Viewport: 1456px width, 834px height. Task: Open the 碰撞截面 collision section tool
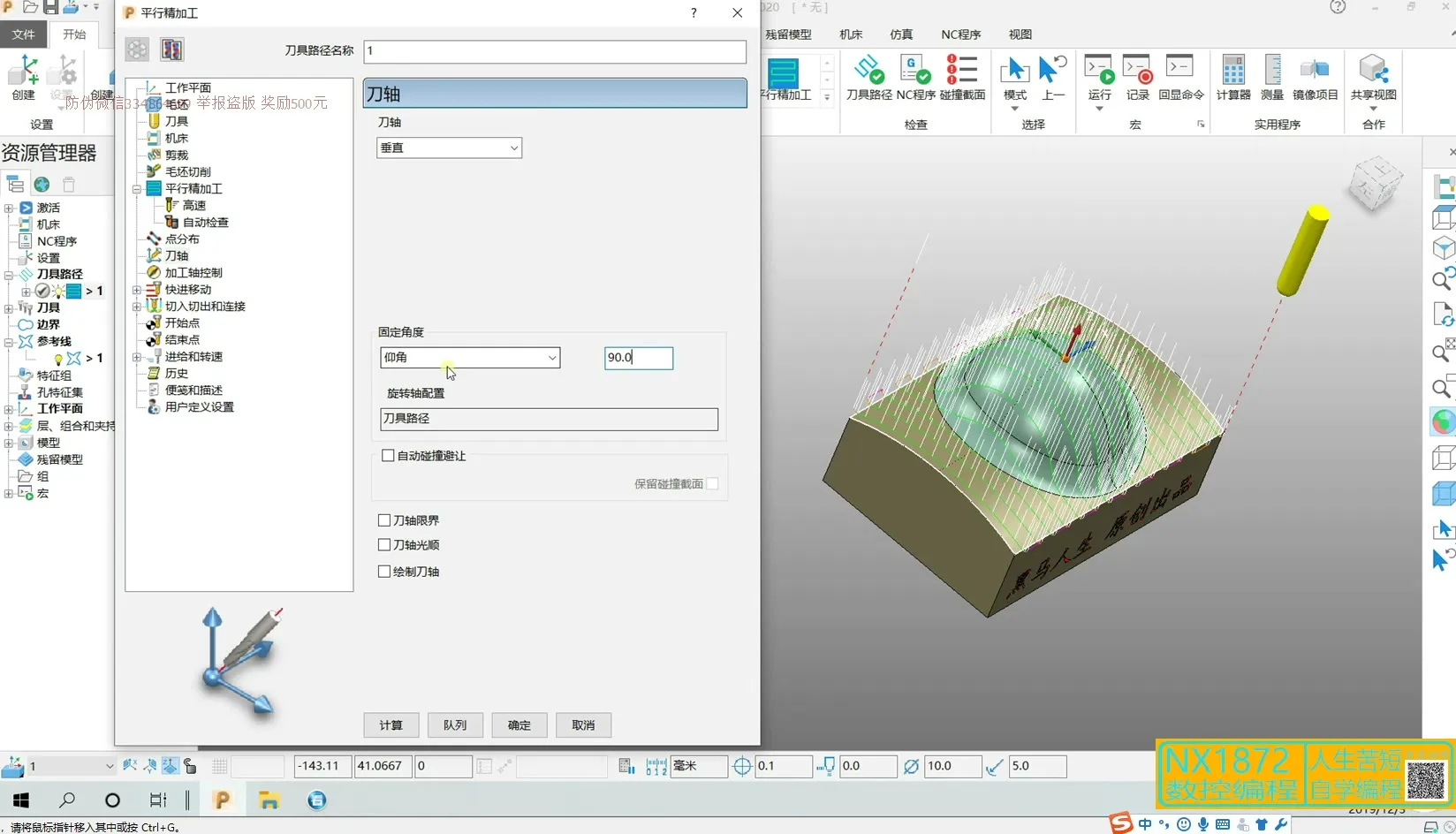tap(961, 77)
